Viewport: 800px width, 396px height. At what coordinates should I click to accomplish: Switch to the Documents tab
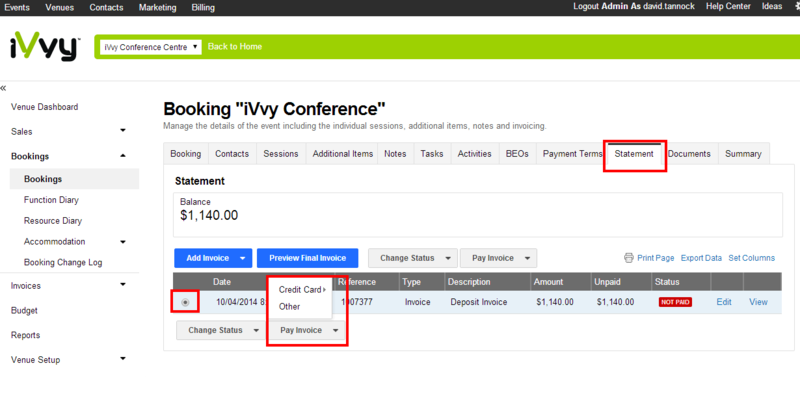[x=689, y=154]
